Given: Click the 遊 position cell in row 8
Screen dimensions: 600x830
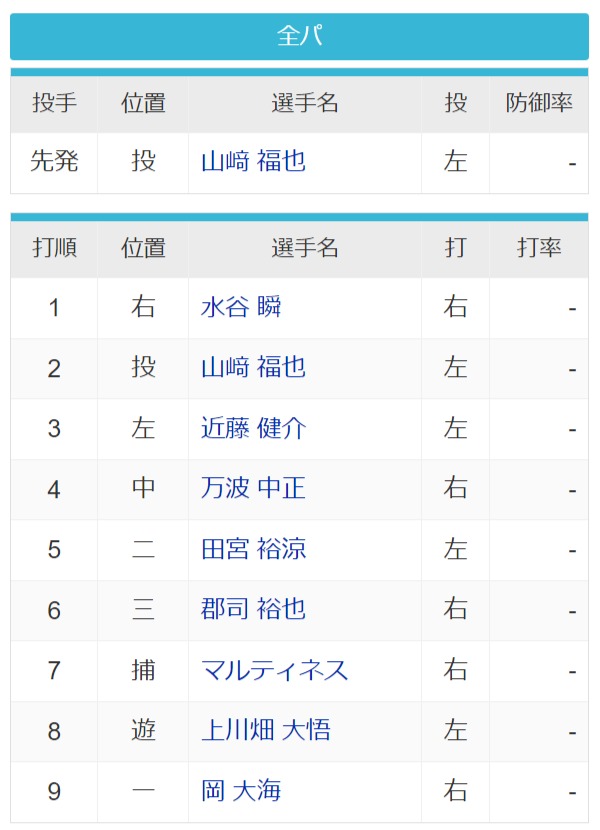Looking at the screenshot, I should 143,731.
